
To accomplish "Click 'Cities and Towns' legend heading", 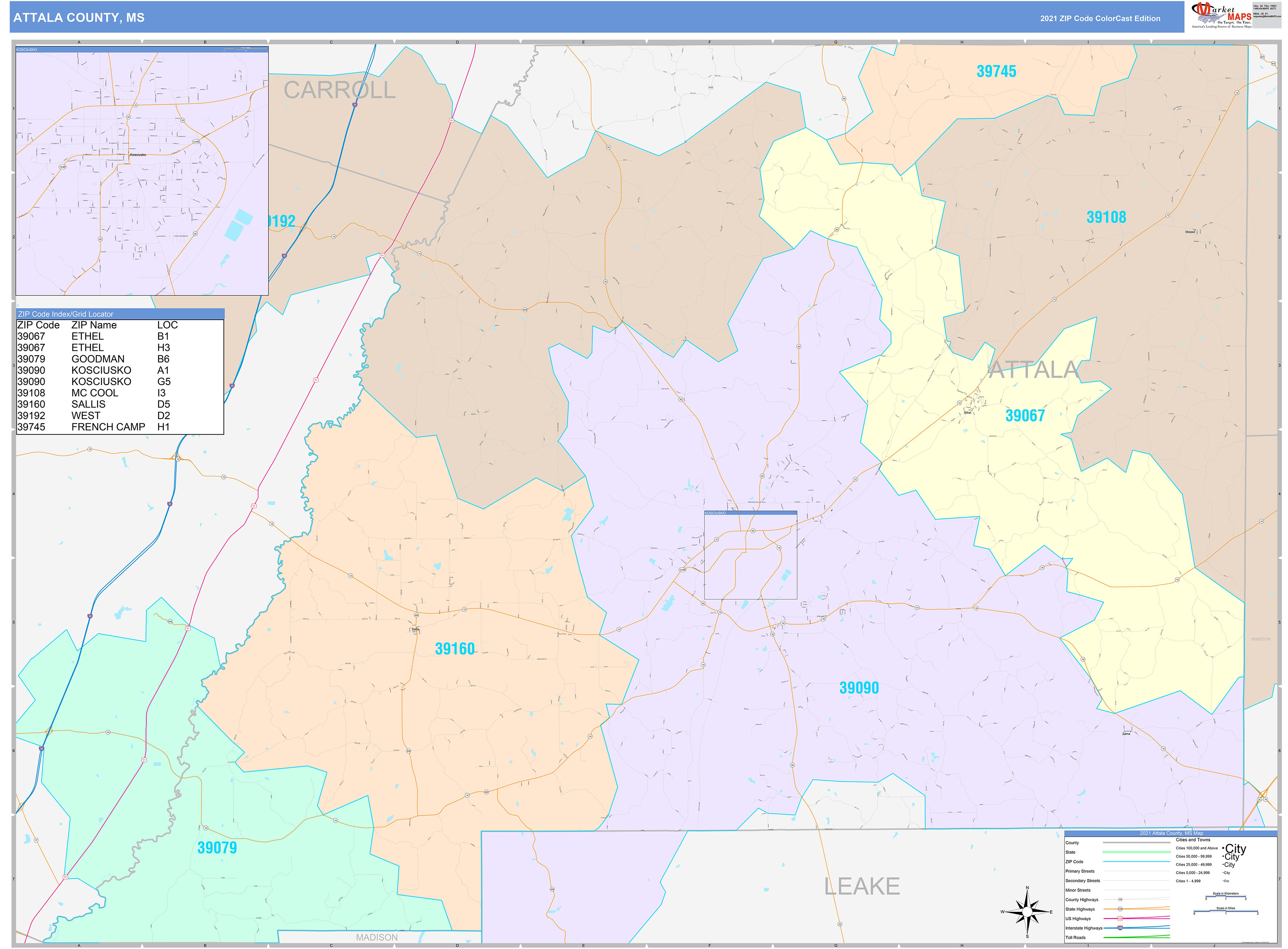I will coord(1193,840).
